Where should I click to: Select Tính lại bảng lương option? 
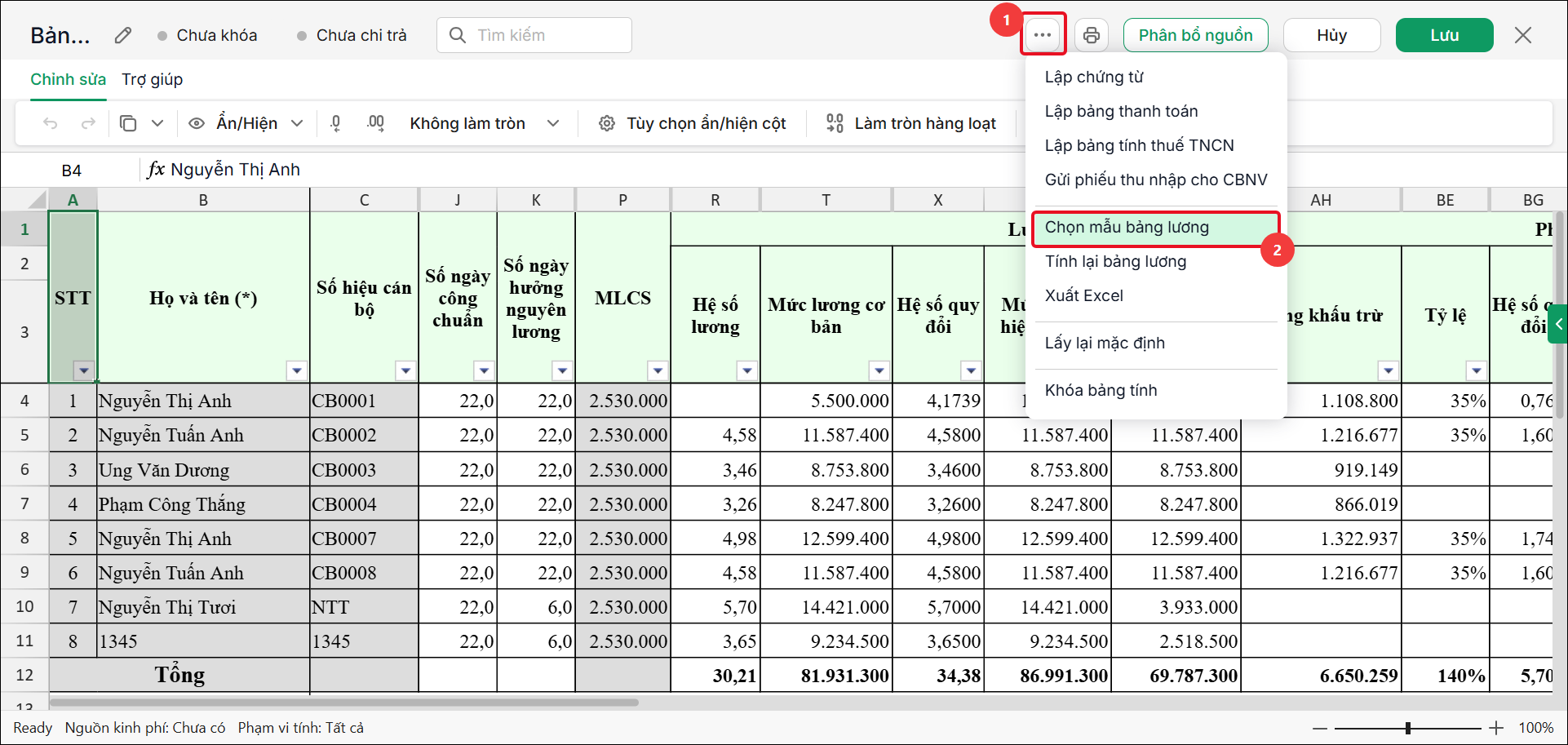(1156, 261)
